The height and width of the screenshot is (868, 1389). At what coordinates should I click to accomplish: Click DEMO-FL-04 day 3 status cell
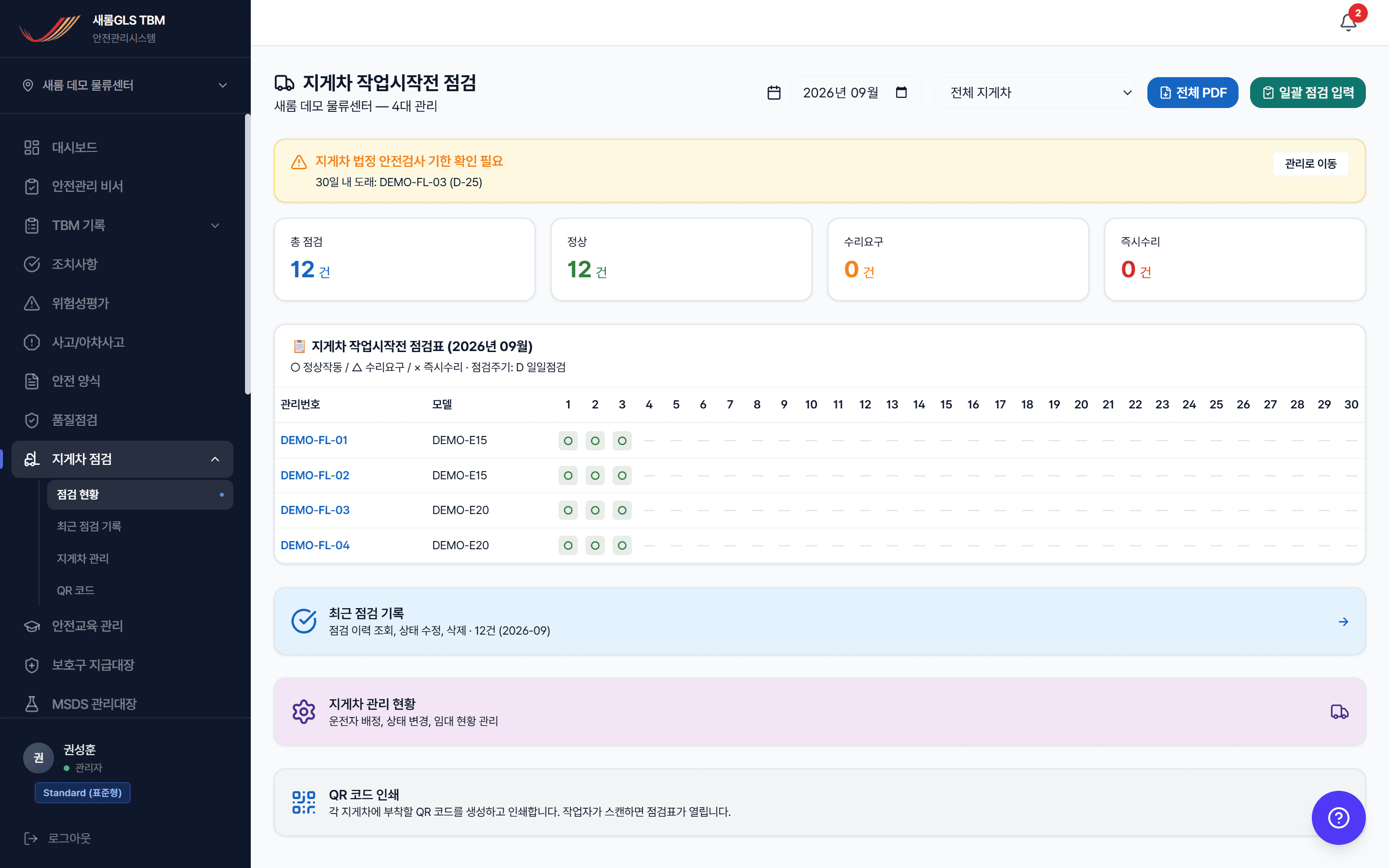pos(622,545)
